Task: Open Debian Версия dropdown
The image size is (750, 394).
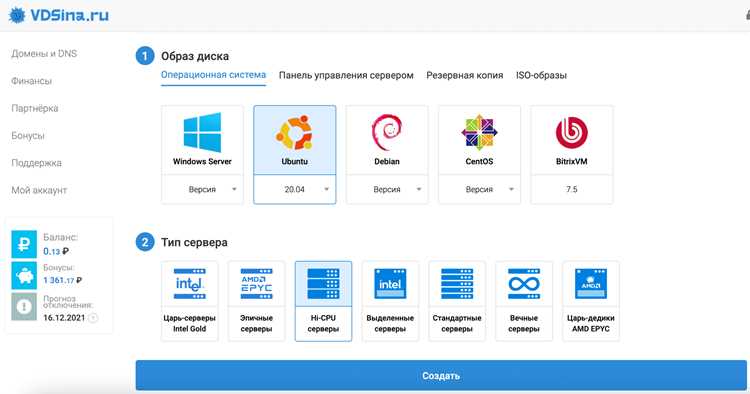Action: [x=387, y=189]
